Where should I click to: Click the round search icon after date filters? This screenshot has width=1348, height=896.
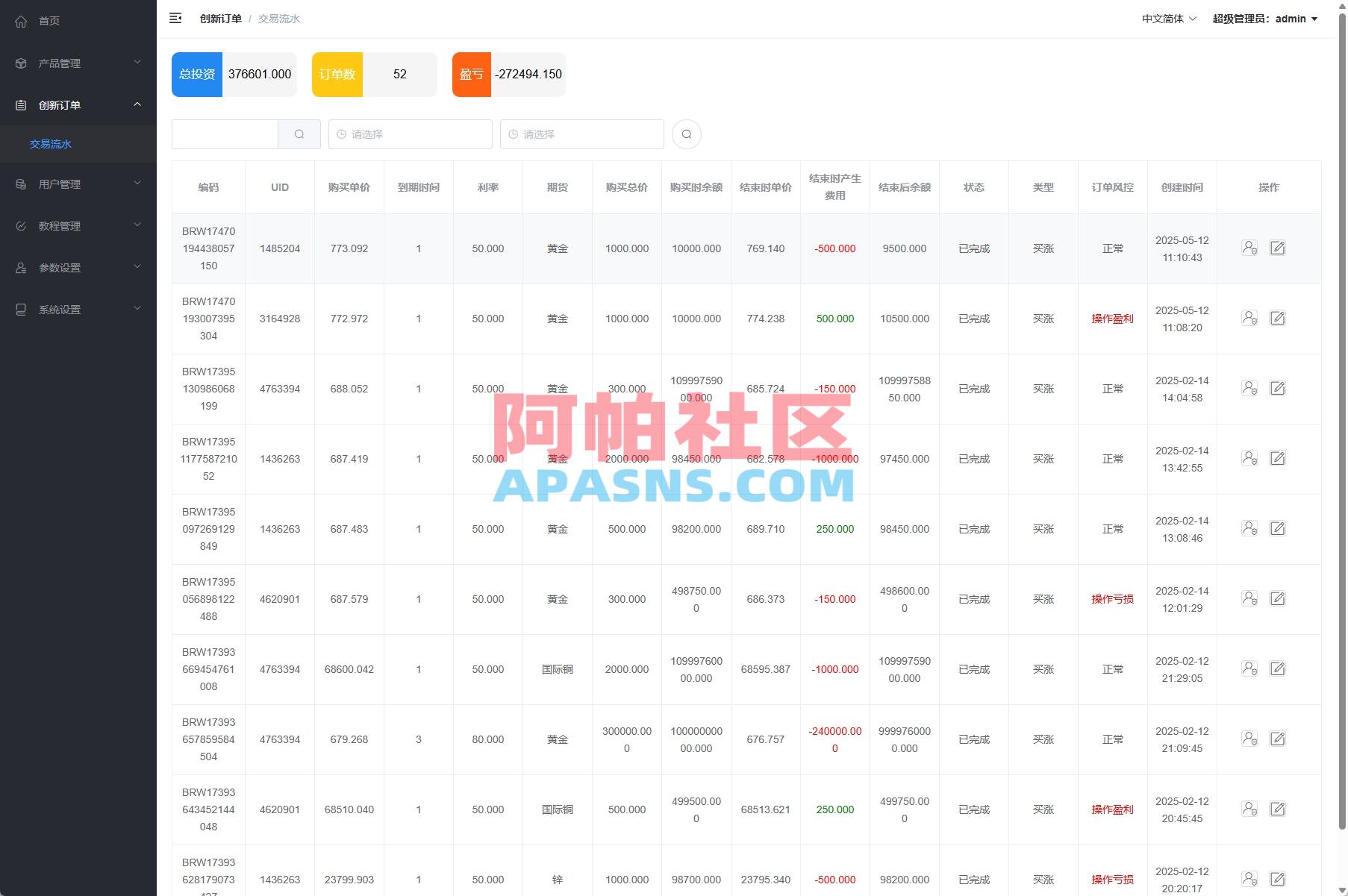click(686, 134)
